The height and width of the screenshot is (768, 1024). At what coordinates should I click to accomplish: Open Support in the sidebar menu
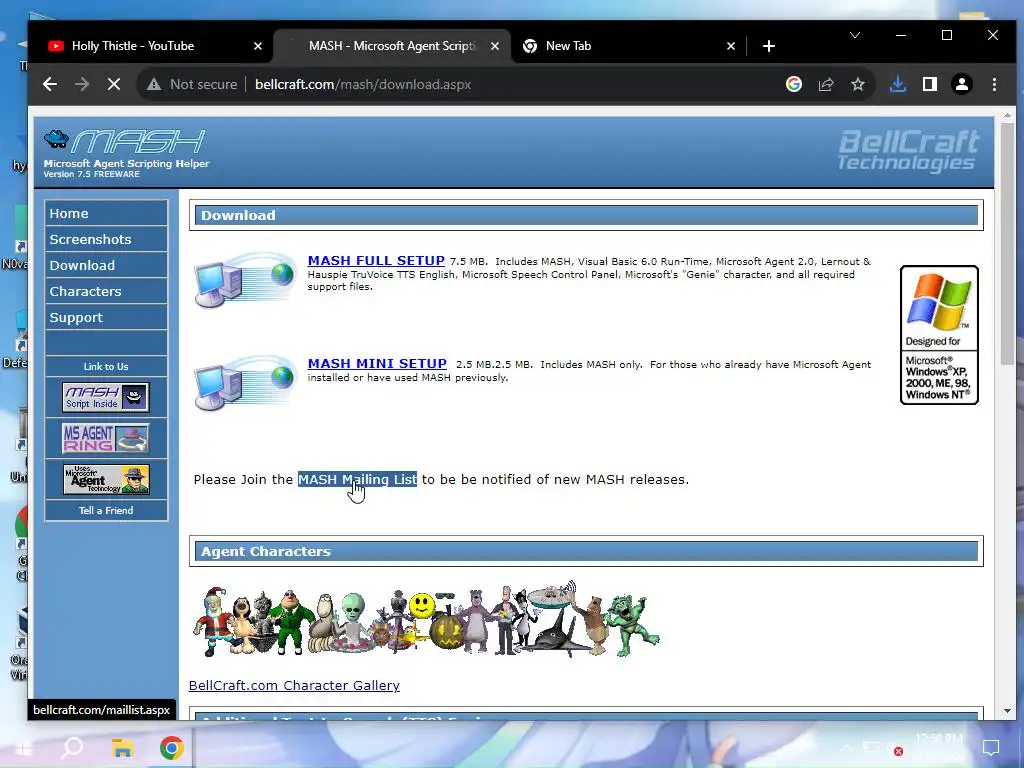(106, 317)
